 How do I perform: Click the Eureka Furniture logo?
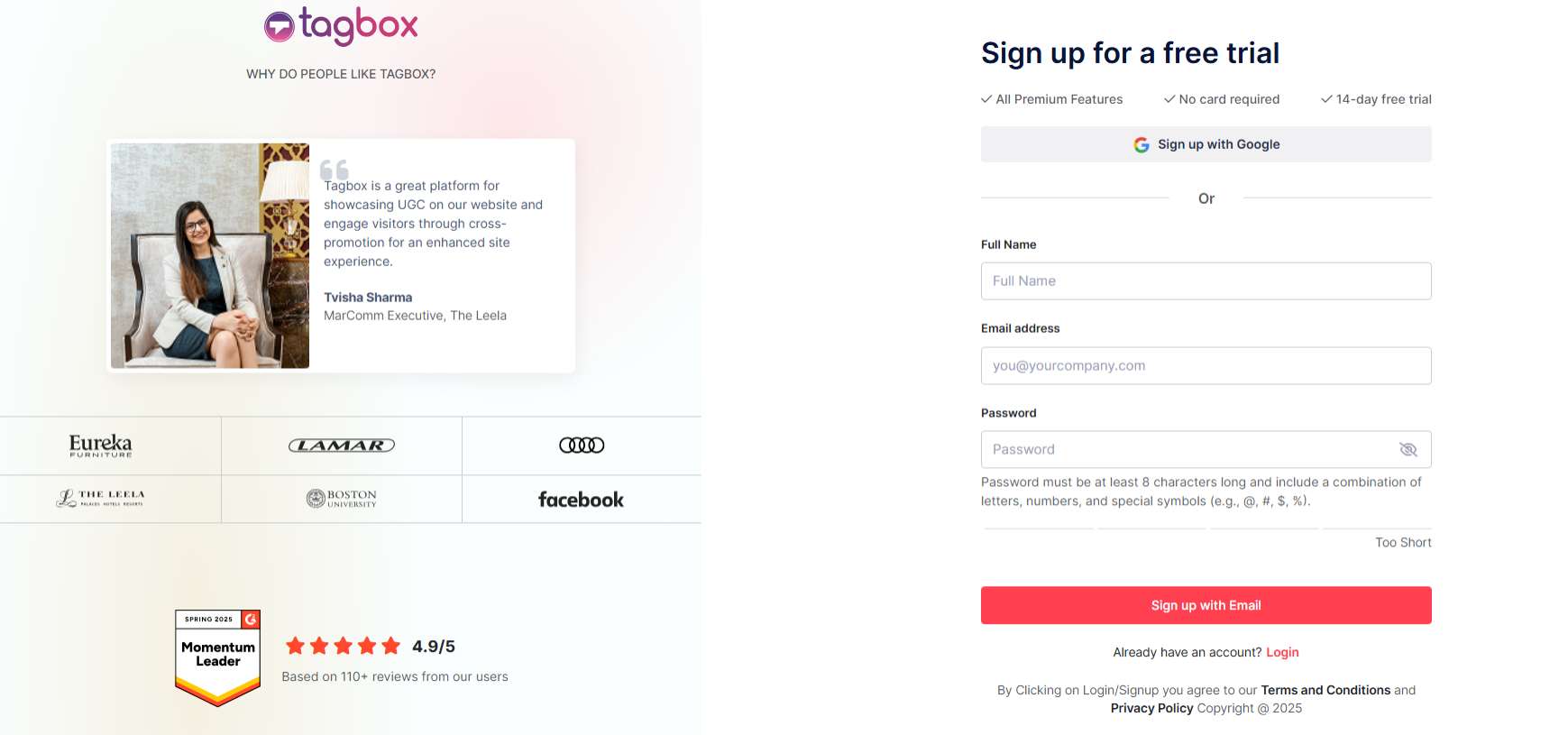(x=99, y=445)
